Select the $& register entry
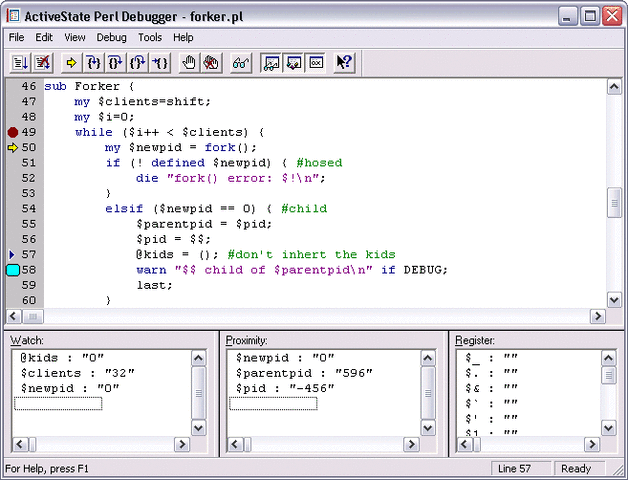 pos(491,388)
